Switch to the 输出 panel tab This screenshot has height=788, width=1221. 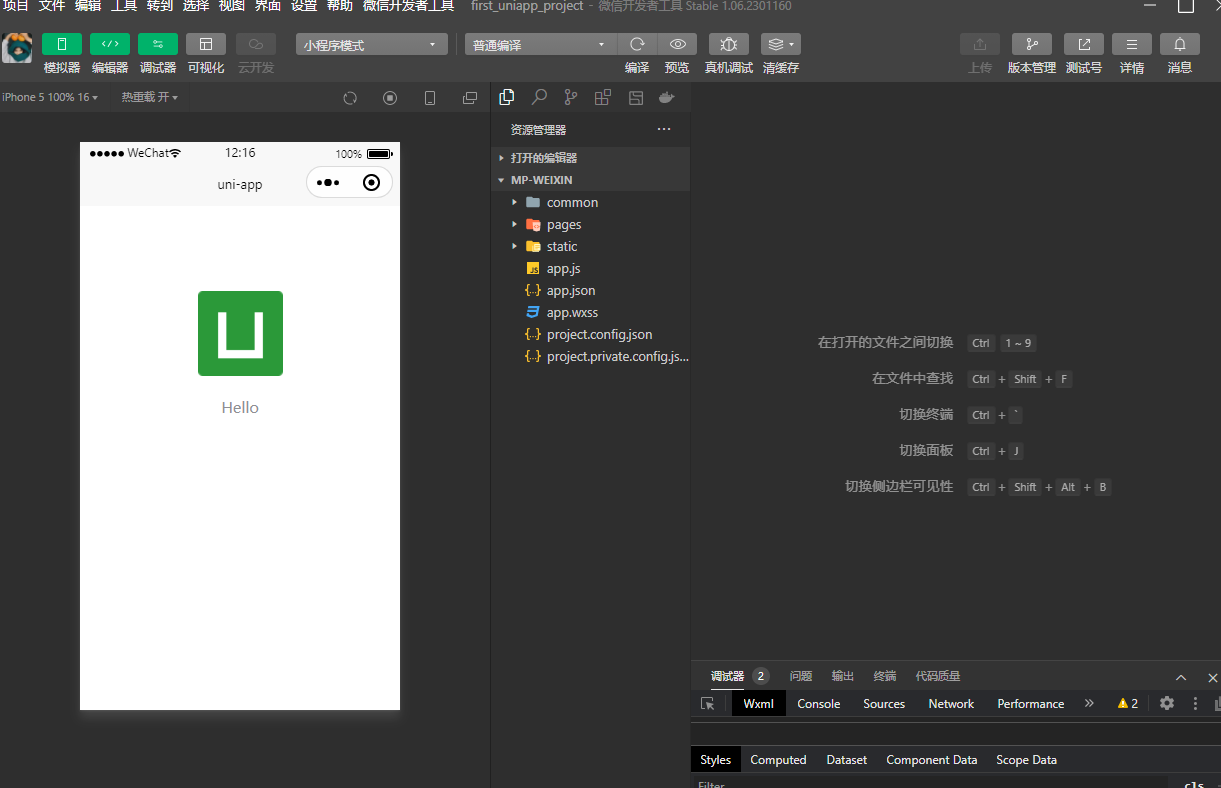(x=843, y=676)
